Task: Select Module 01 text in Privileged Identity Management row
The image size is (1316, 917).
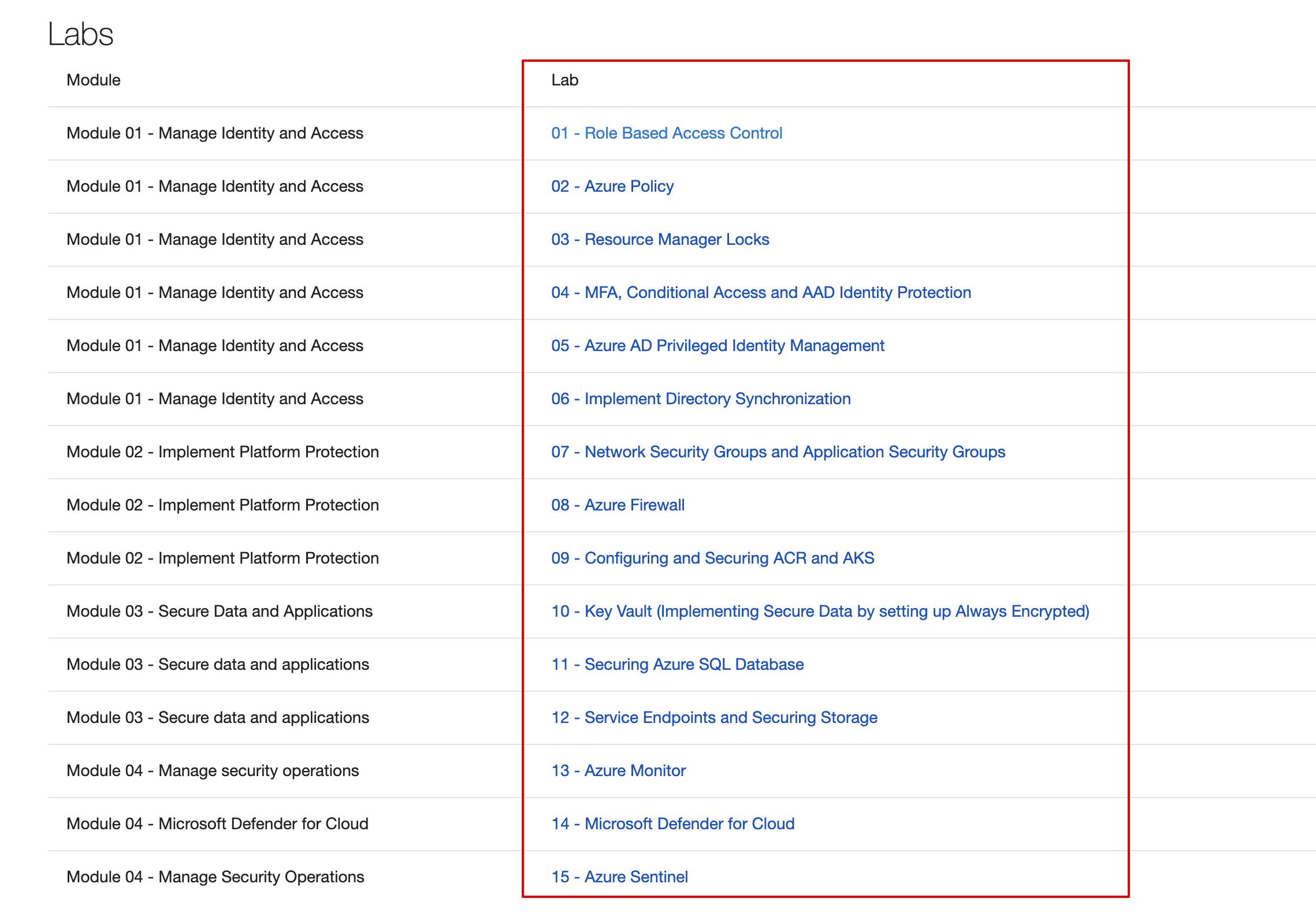Action: [x=215, y=345]
